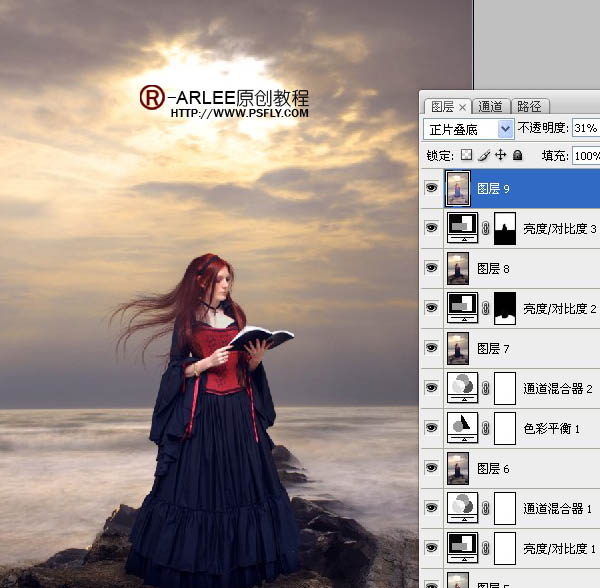Select the 图层 6 layer thumbnail
Image resolution: width=600 pixels, height=588 pixels.
(x=459, y=468)
